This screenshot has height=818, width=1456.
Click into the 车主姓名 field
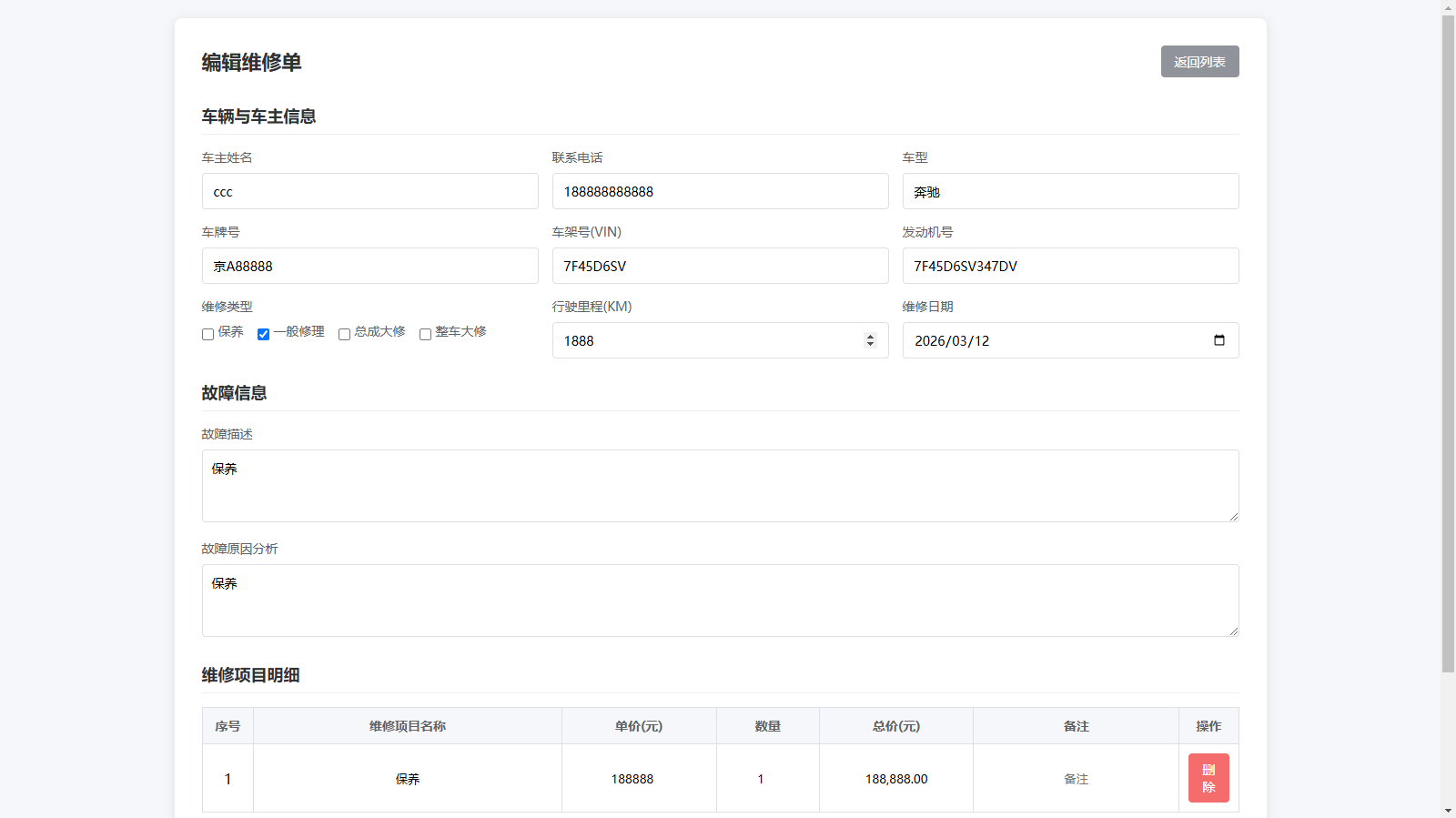pos(369,192)
